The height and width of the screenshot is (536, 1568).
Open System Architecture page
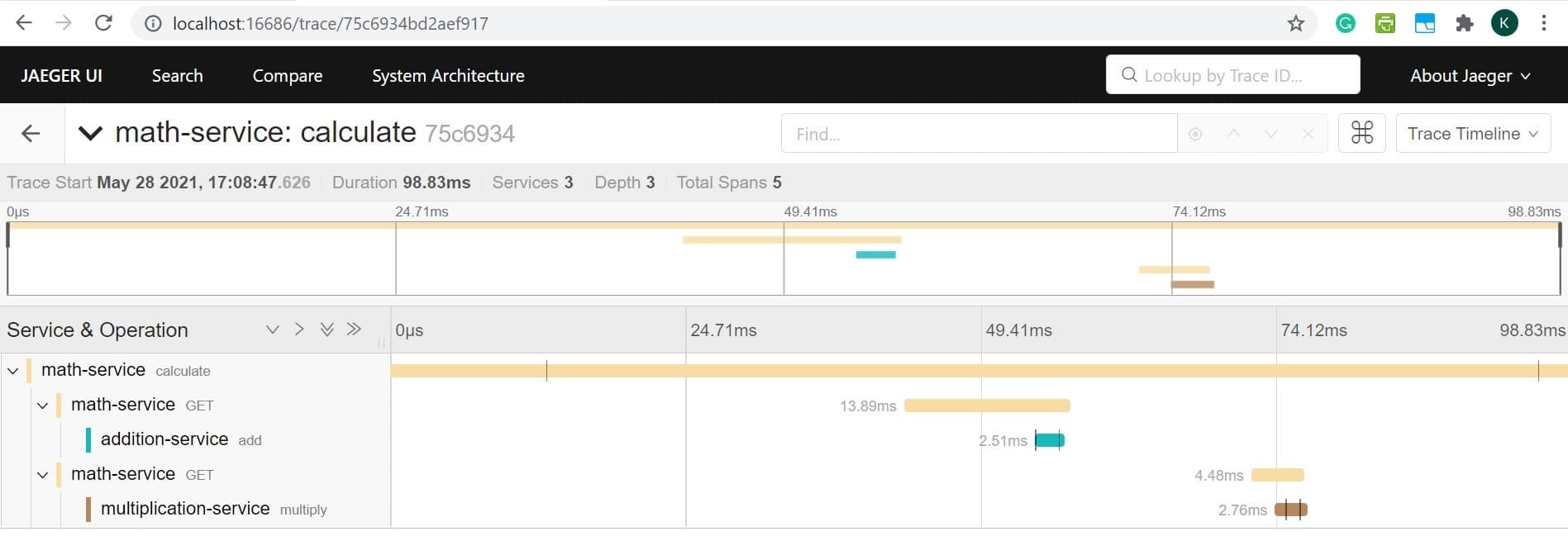point(447,75)
